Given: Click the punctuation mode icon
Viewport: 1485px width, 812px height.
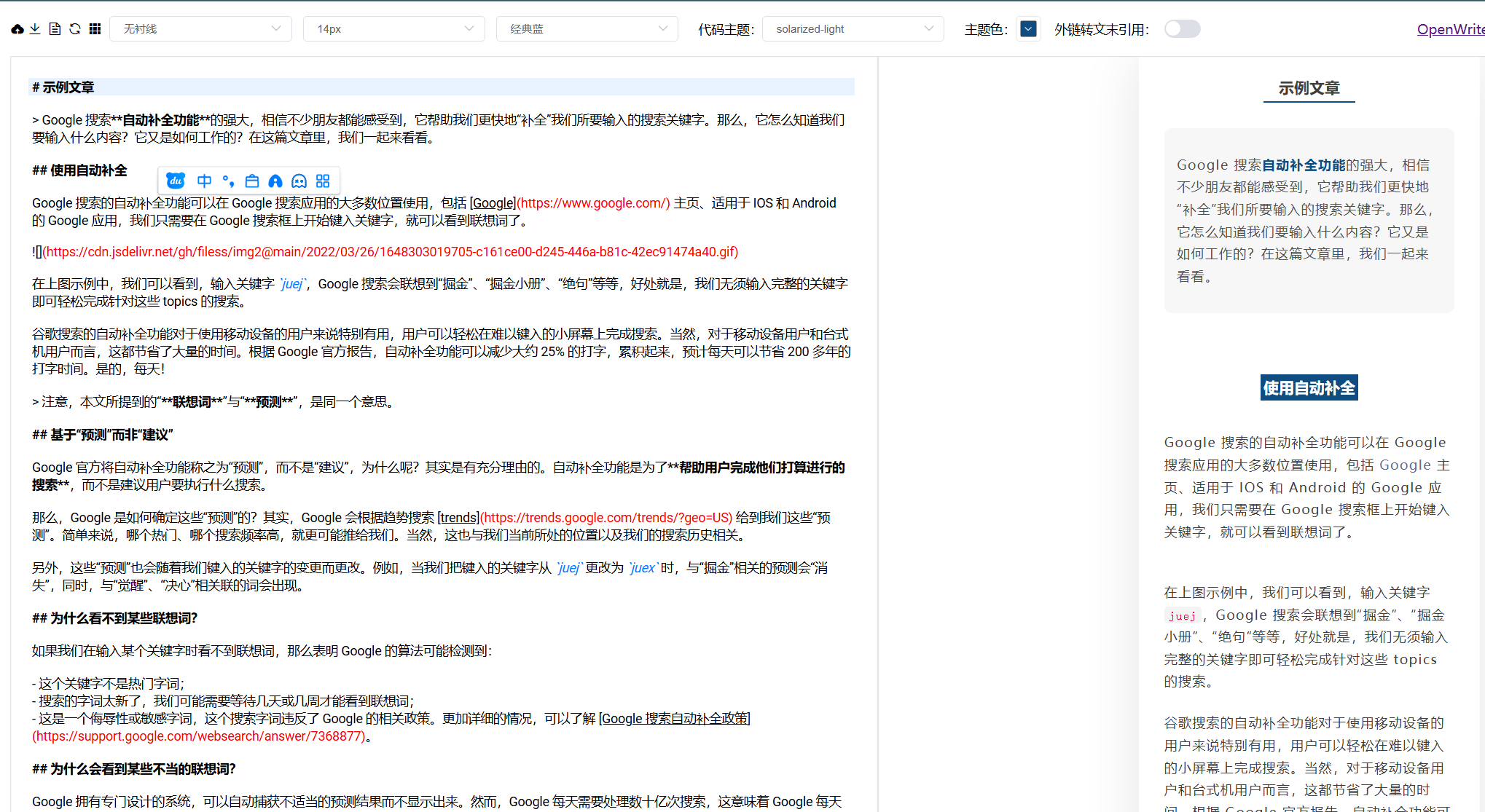Looking at the screenshot, I should click(x=228, y=181).
